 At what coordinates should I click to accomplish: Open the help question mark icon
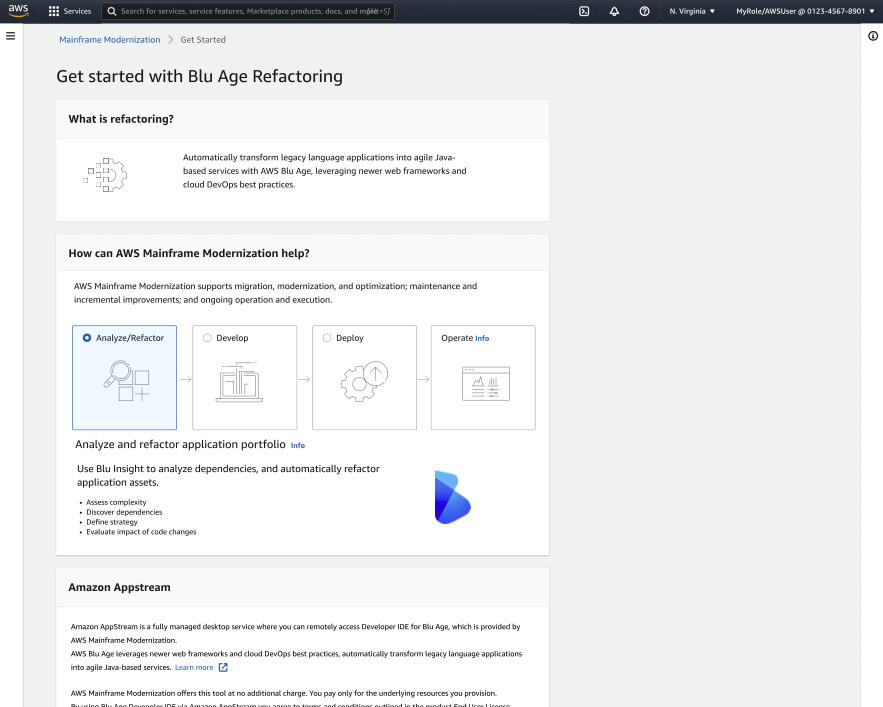click(644, 11)
